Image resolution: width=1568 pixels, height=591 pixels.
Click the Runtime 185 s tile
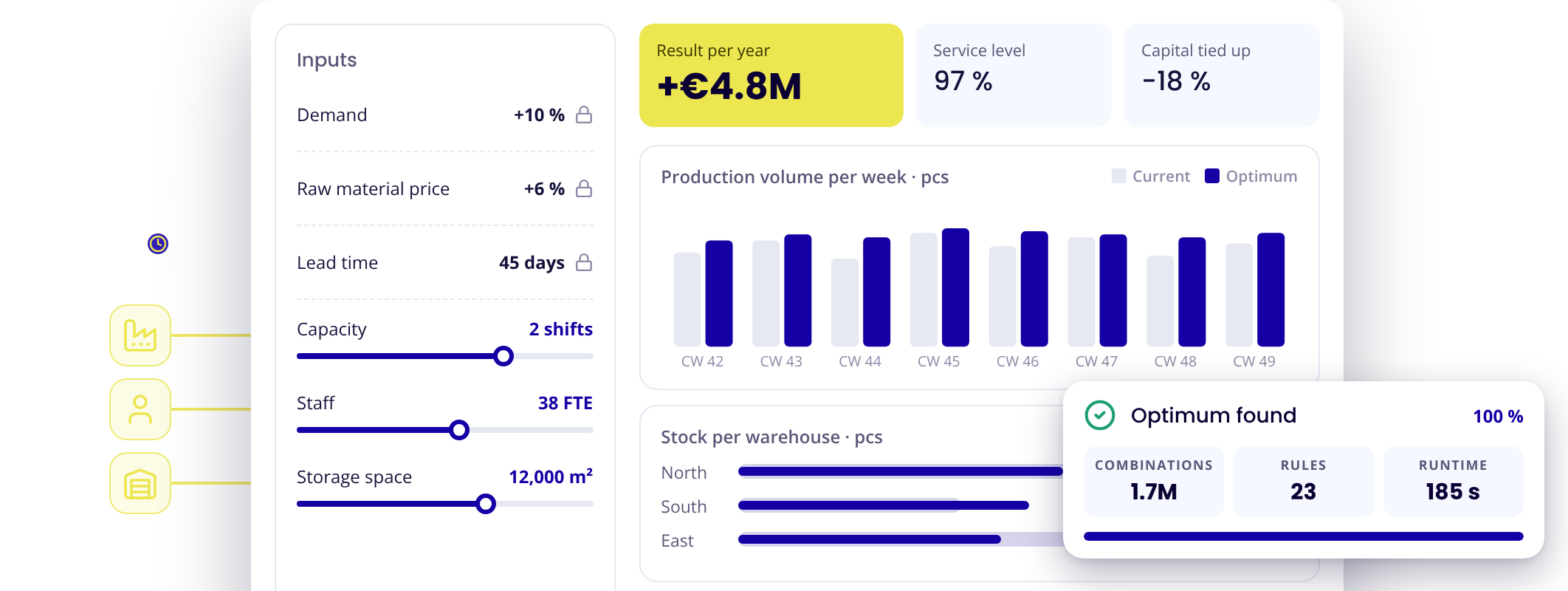click(1453, 481)
